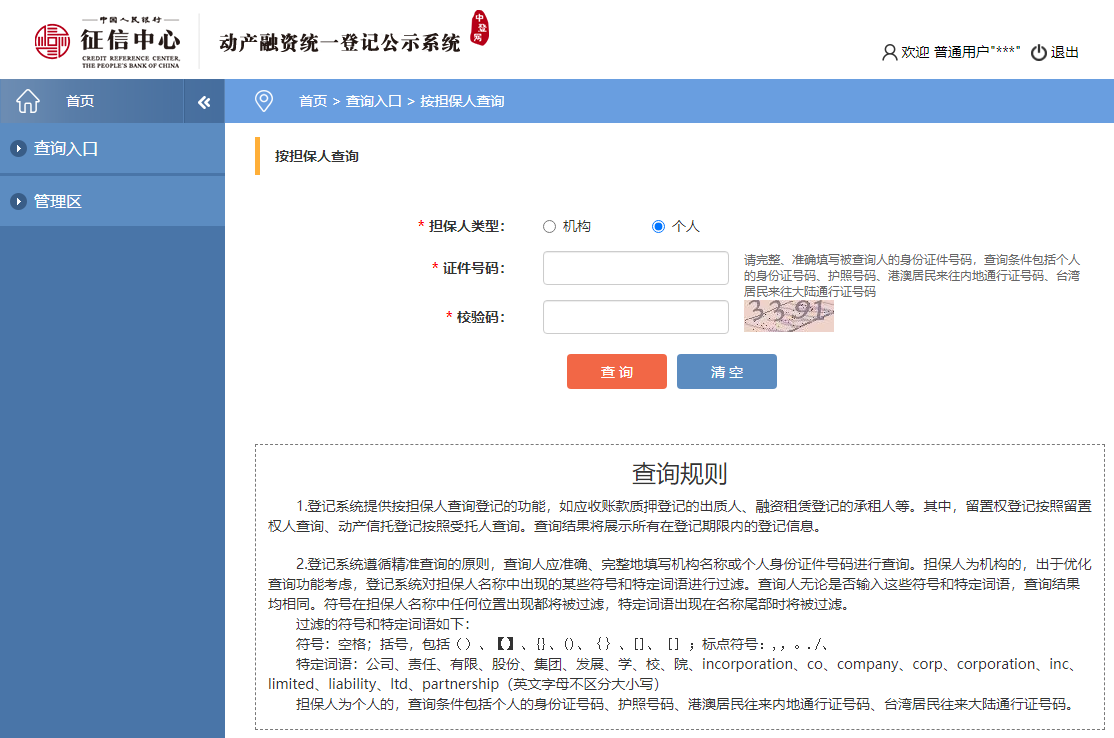Click the Credit Reference Center logo

(107, 41)
